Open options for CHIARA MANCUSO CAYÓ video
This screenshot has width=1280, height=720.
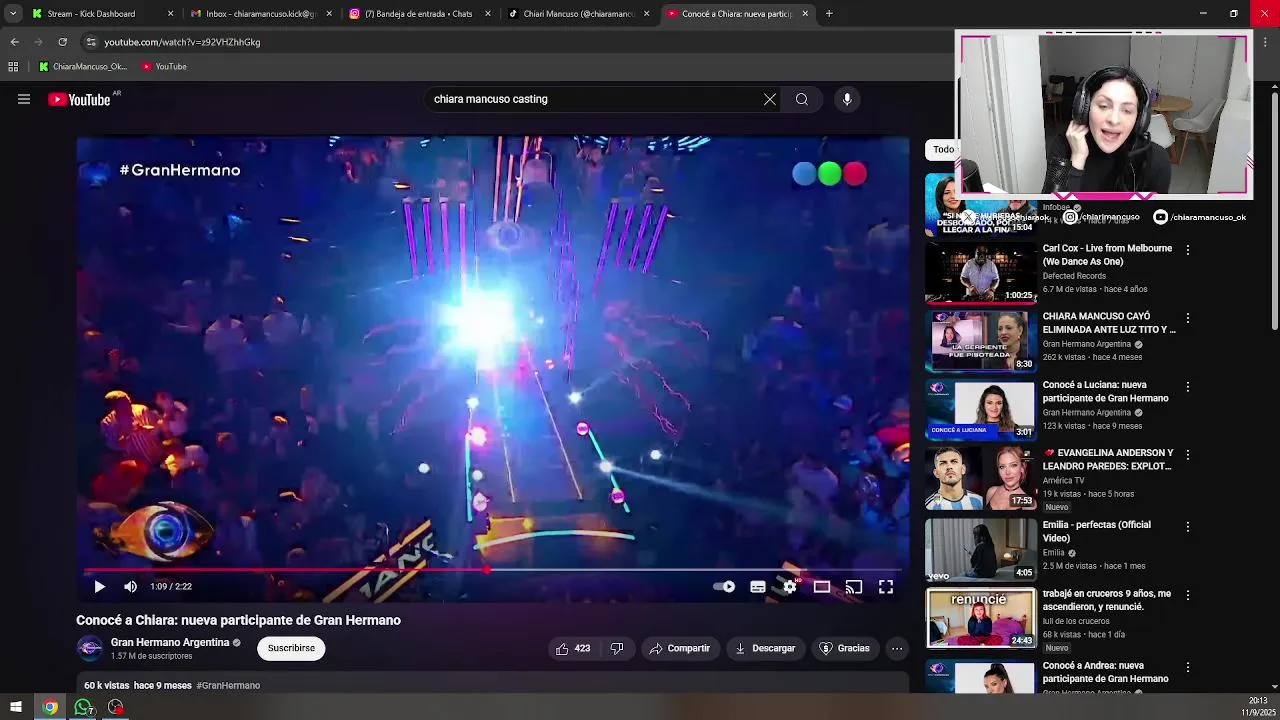pos(1188,318)
